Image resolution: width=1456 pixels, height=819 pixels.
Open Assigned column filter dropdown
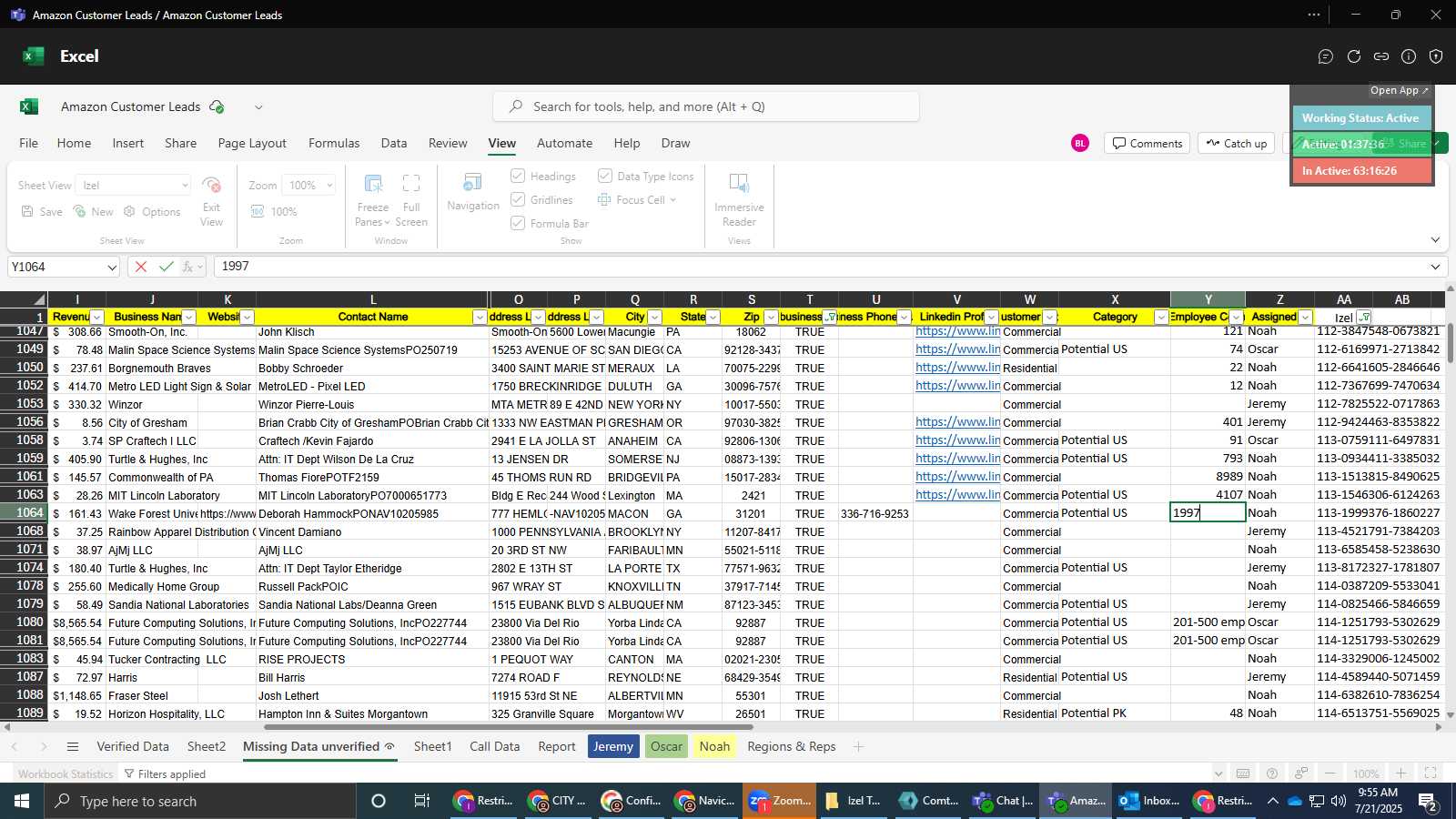tap(1305, 317)
